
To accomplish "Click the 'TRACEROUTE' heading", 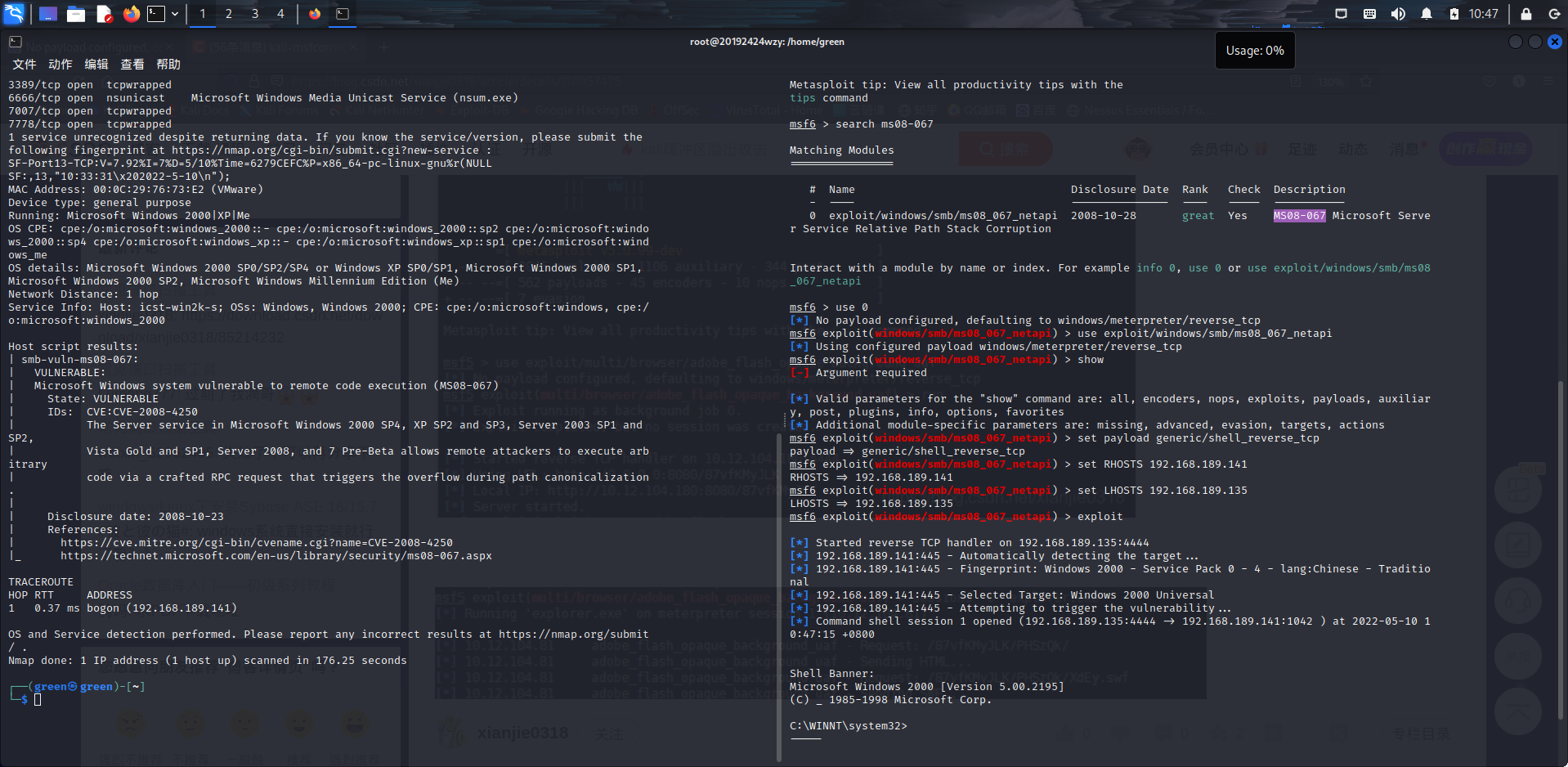I will point(41,582).
